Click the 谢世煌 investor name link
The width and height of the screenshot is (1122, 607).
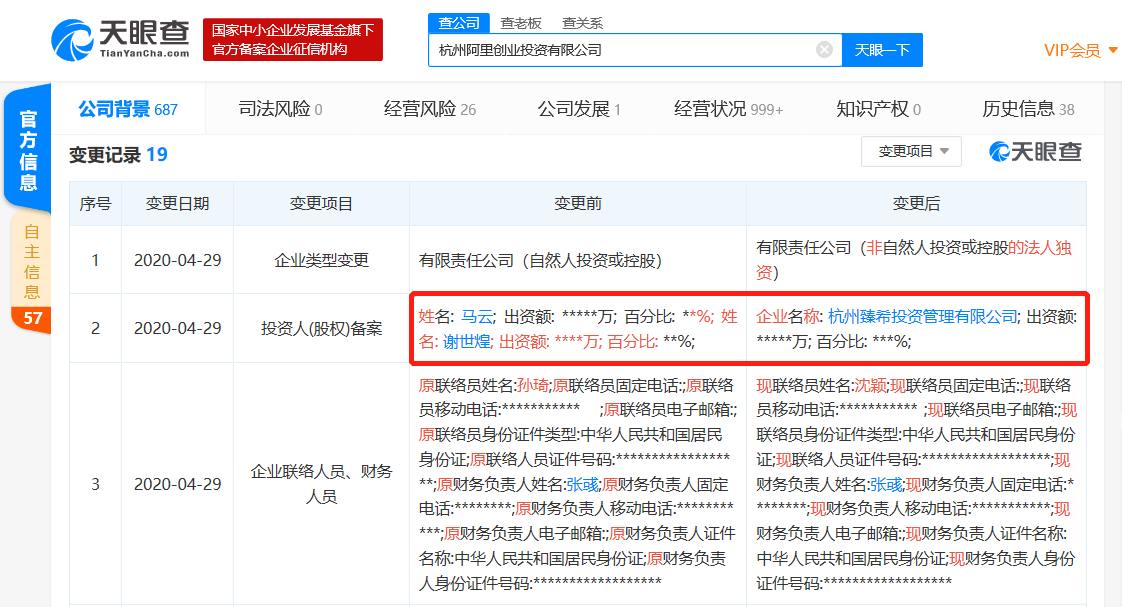(x=466, y=341)
